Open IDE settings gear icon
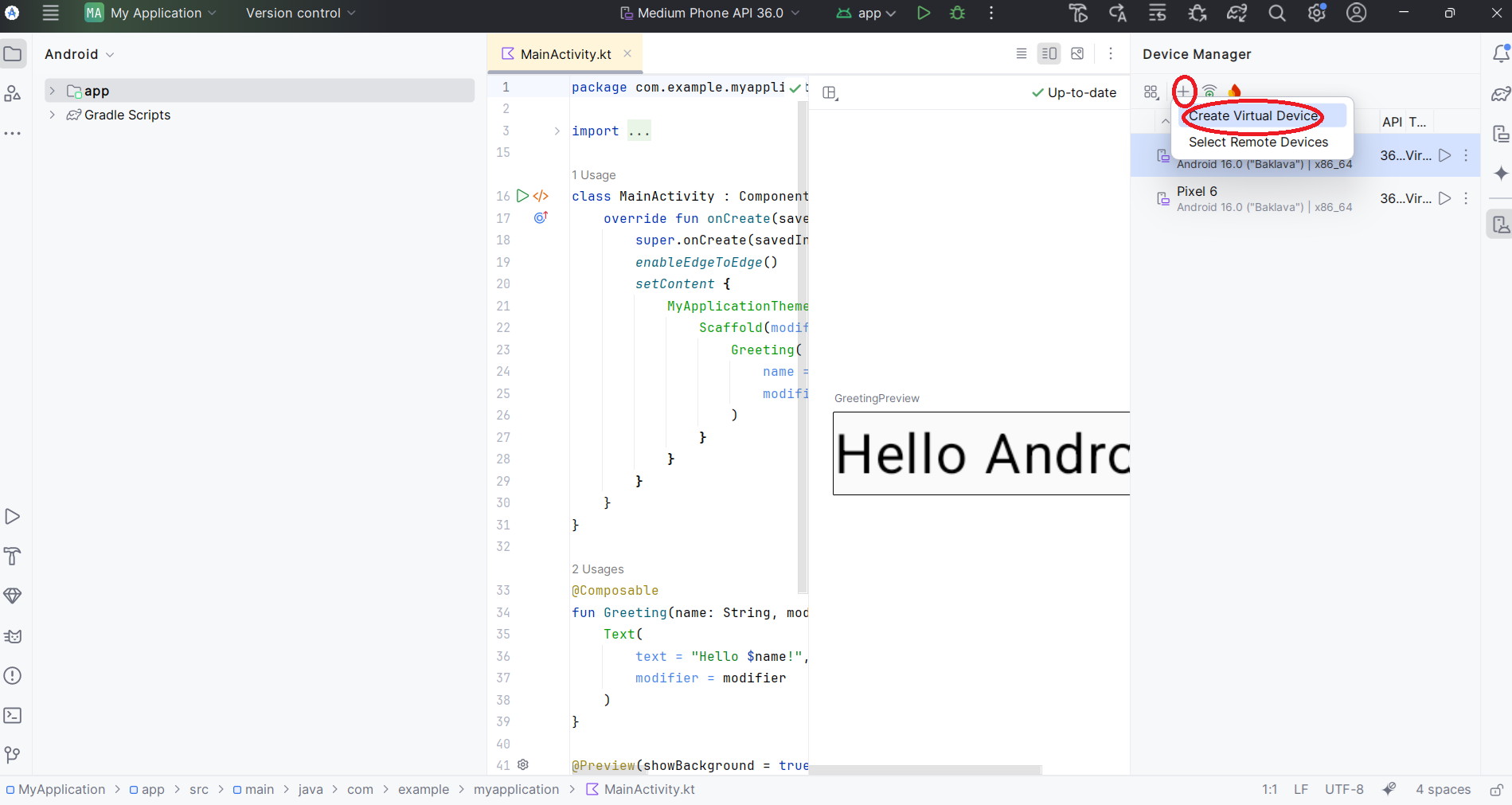Image resolution: width=1512 pixels, height=805 pixels. click(x=1316, y=13)
